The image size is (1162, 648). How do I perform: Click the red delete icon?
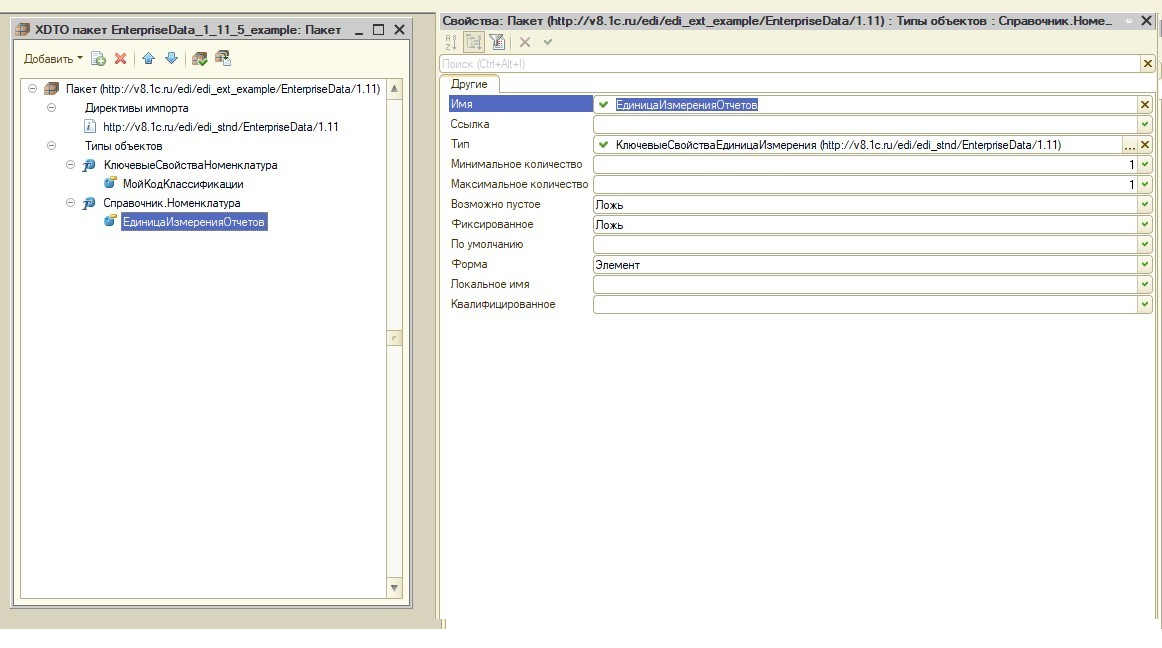pyautogui.click(x=121, y=59)
